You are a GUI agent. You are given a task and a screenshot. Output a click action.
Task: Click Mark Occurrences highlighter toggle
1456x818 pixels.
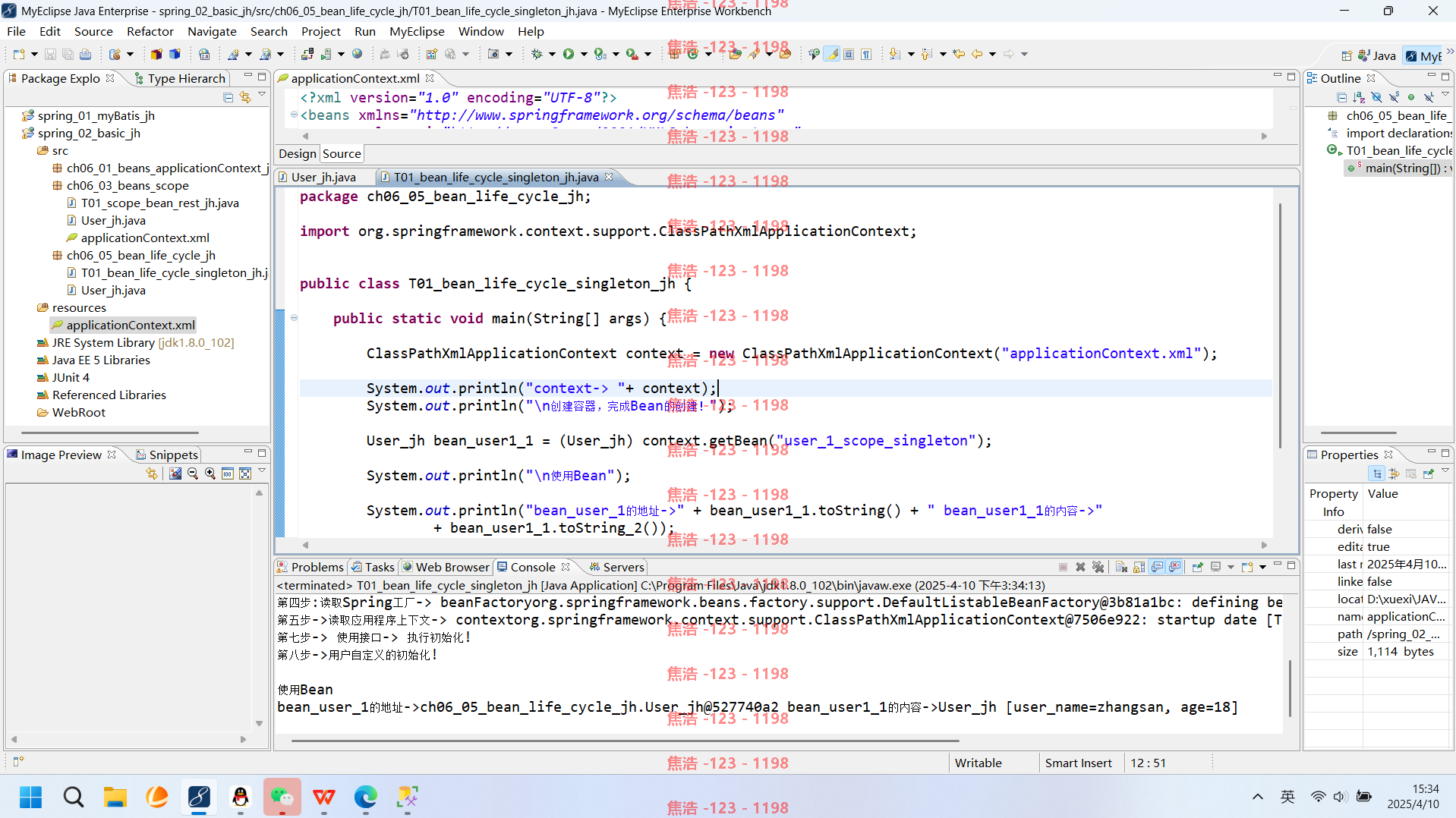832,54
